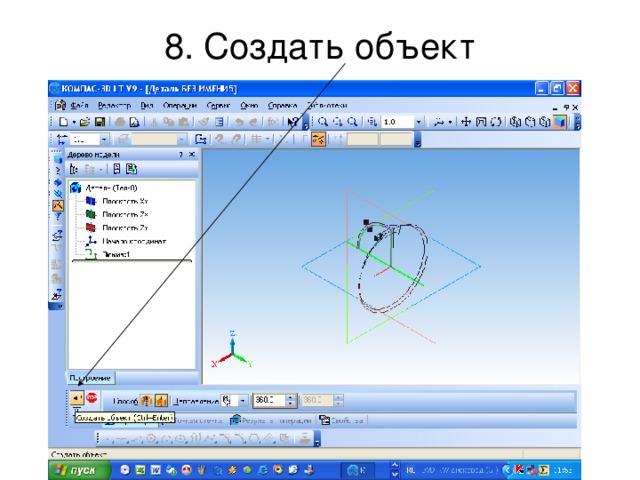Viewport: 640px width, 480px height.
Task: Click the Windows пуск Start button
Action: pyautogui.click(x=79, y=470)
